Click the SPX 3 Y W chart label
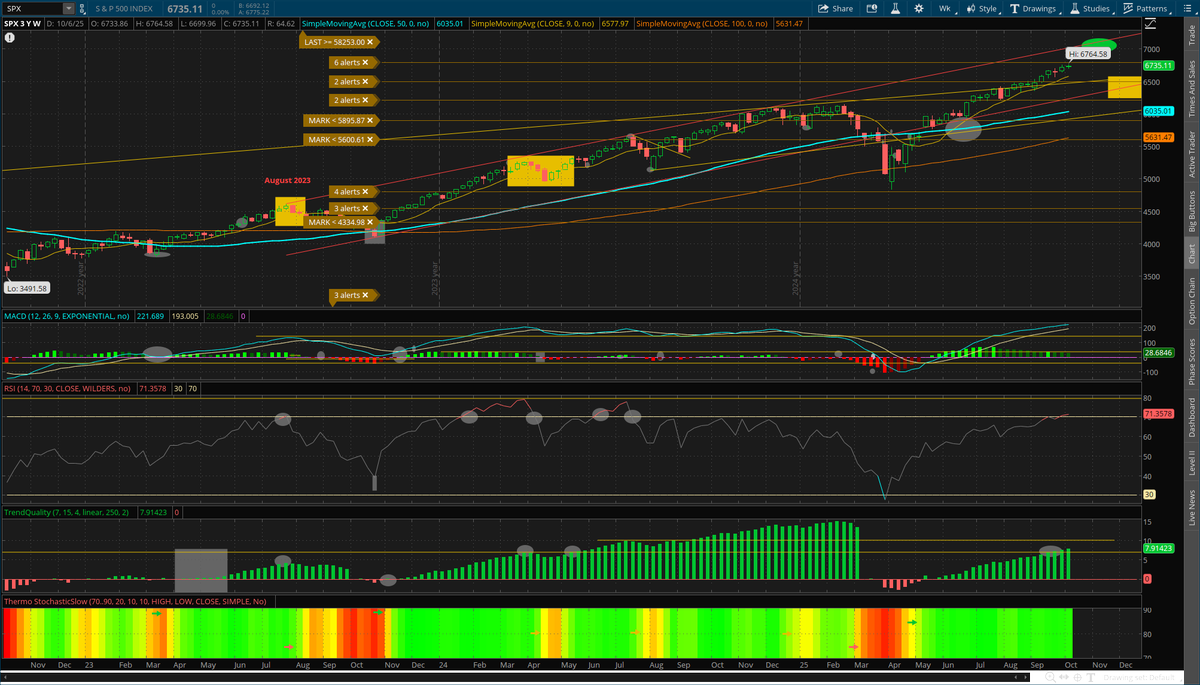1200x685 pixels. coord(22,24)
